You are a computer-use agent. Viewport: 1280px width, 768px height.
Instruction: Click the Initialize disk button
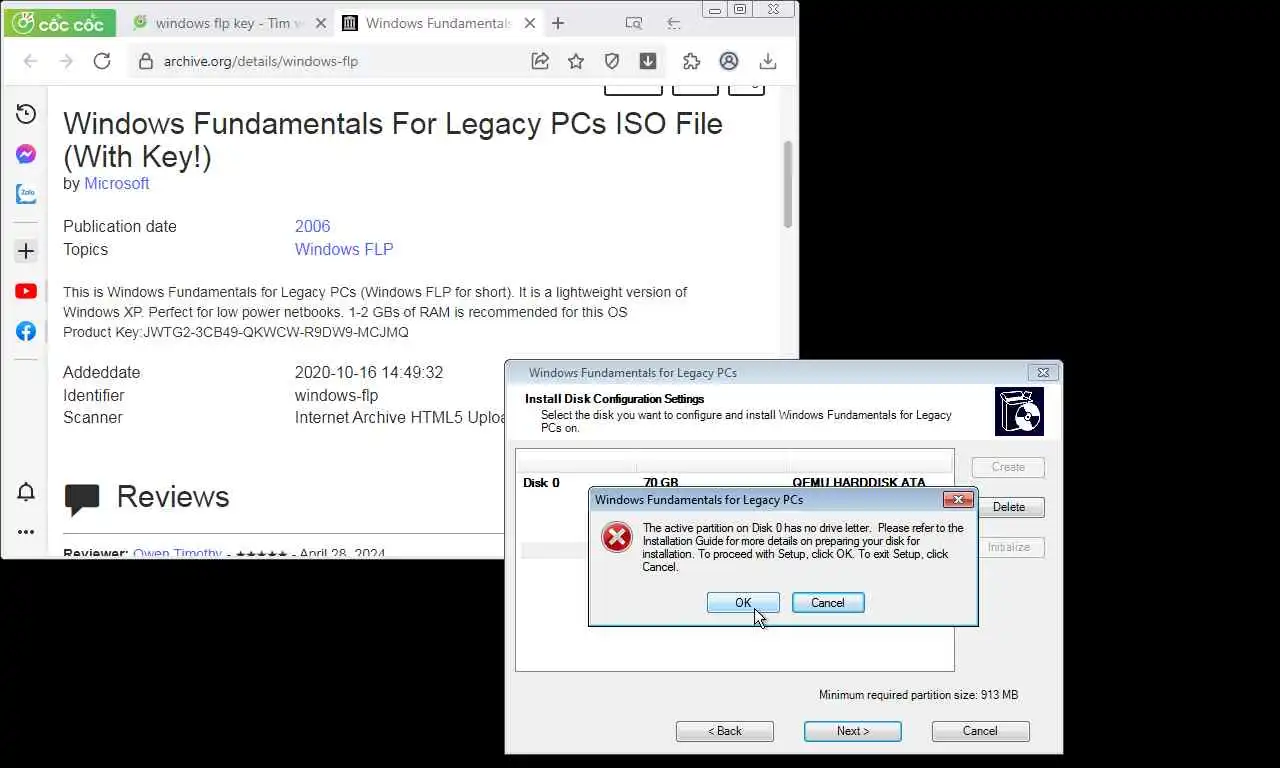(x=1008, y=547)
